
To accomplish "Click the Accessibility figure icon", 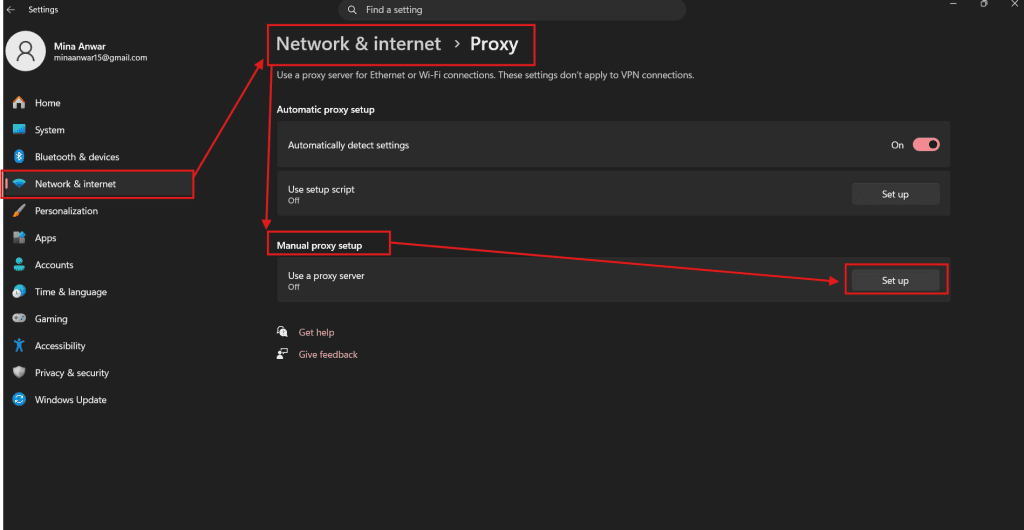I will click(19, 346).
